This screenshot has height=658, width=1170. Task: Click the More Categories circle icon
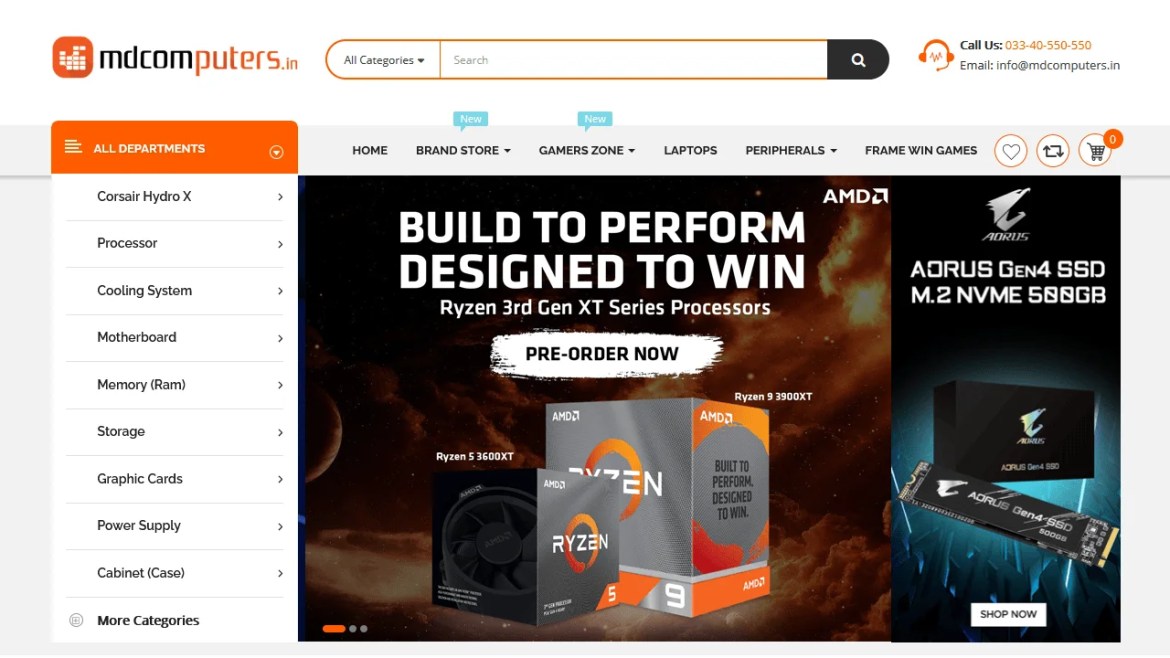[76, 620]
